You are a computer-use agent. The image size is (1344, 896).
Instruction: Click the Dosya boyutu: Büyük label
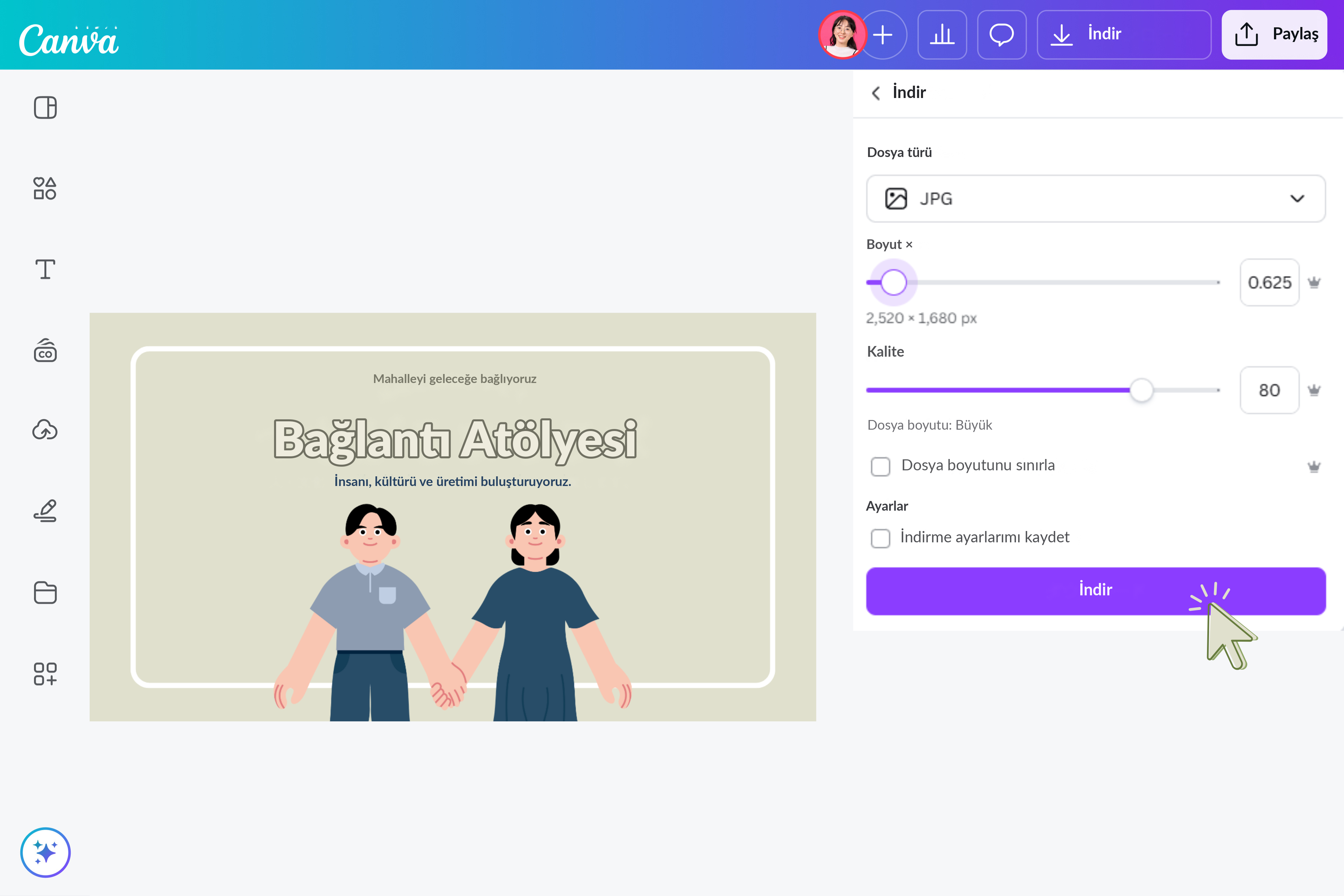(929, 425)
